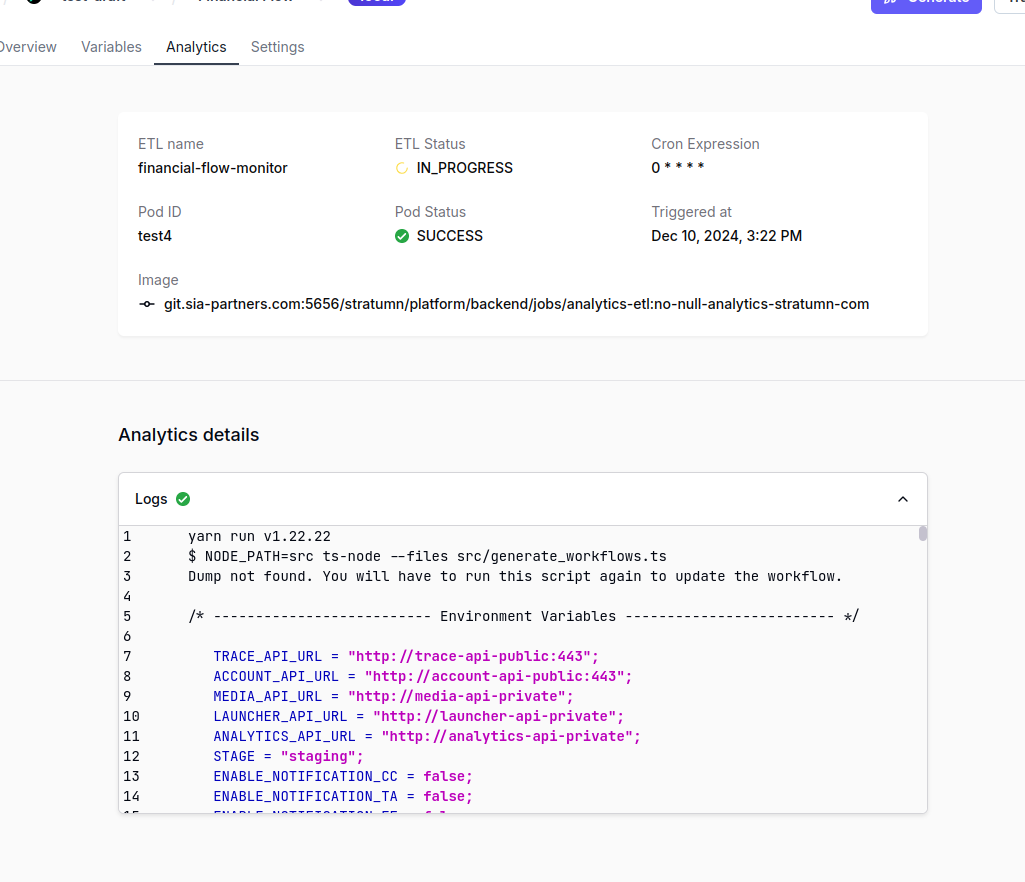Click log line with NODE_PATH=src ts-node
This screenshot has width=1025, height=882.
click(428, 556)
